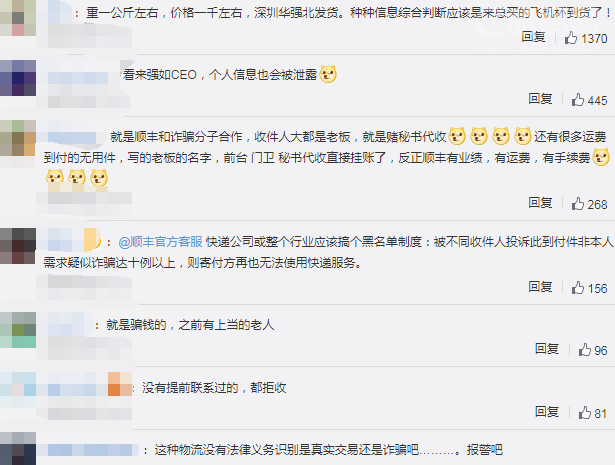Open avatar of the 就是顺丰和诈骗分子合作 commenter
615x465 pixels.
pos(18,138)
